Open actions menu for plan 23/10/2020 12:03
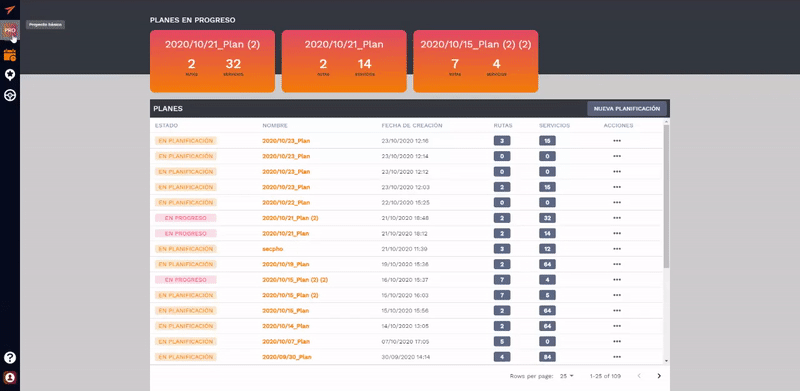Image resolution: width=800 pixels, height=391 pixels. click(x=617, y=187)
